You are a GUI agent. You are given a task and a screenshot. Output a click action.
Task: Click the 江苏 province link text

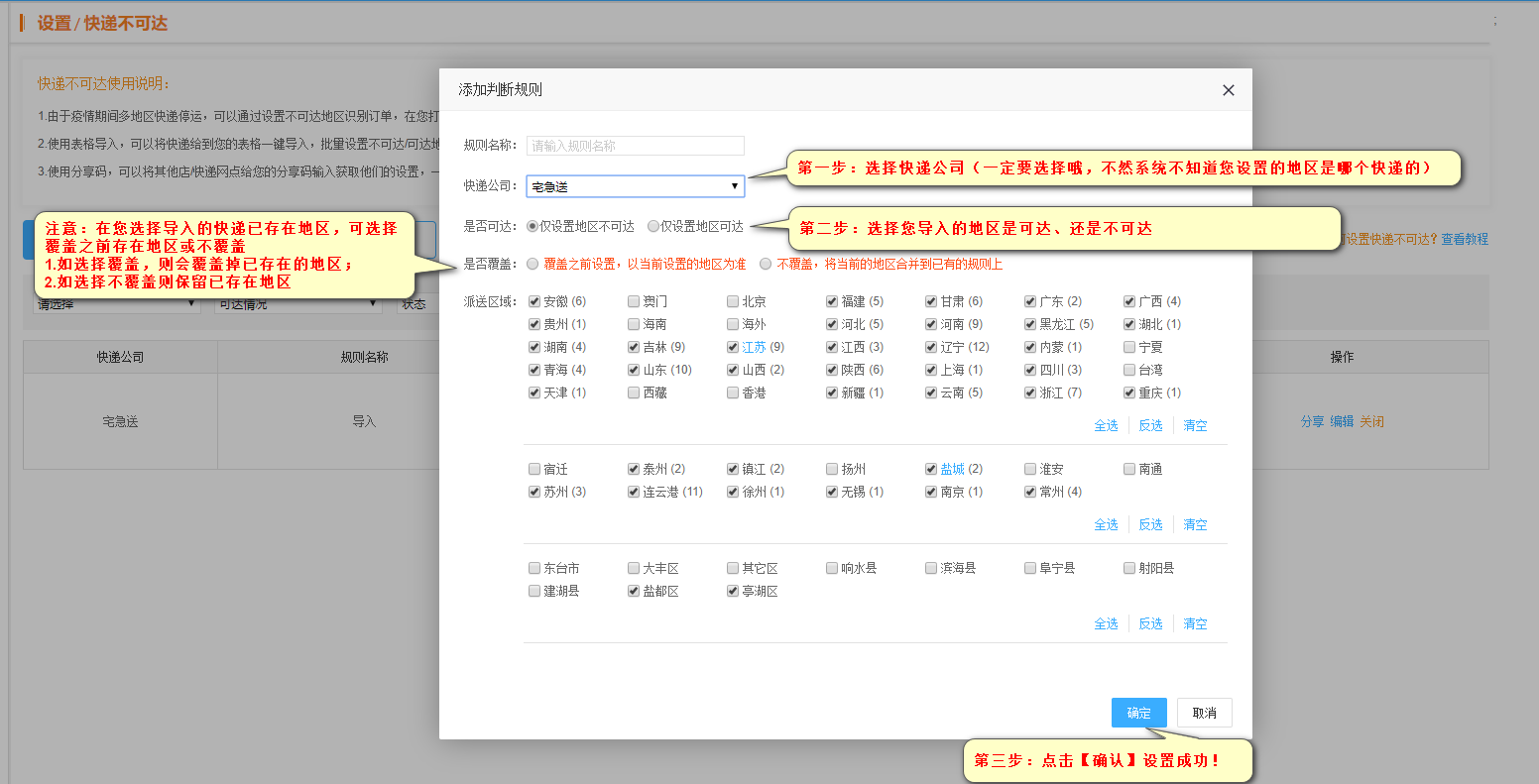[754, 347]
